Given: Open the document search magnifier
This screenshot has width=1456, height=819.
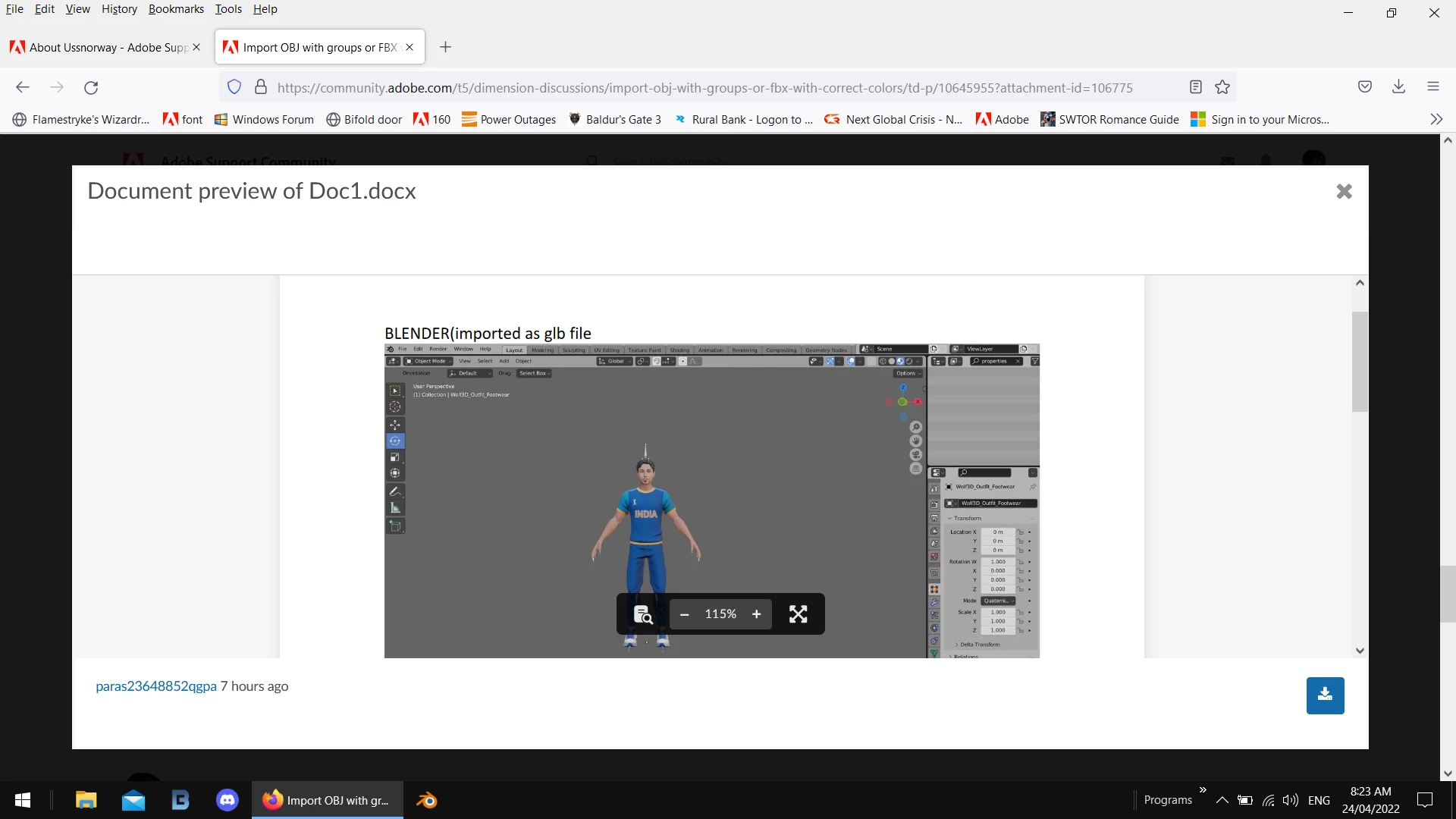Looking at the screenshot, I should tap(643, 614).
